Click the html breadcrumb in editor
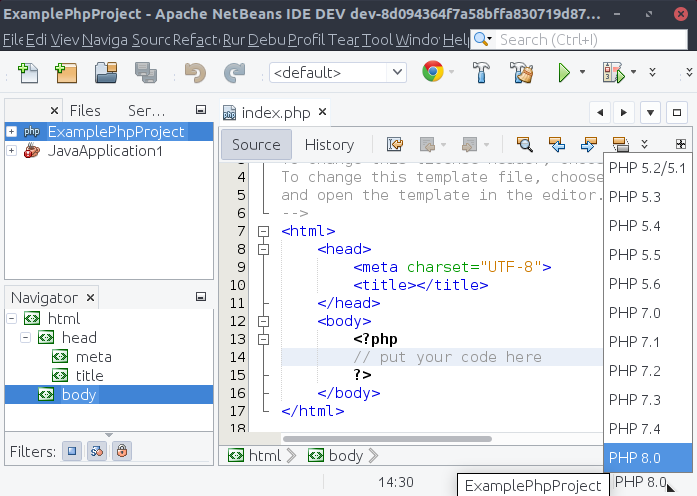 (x=254, y=456)
